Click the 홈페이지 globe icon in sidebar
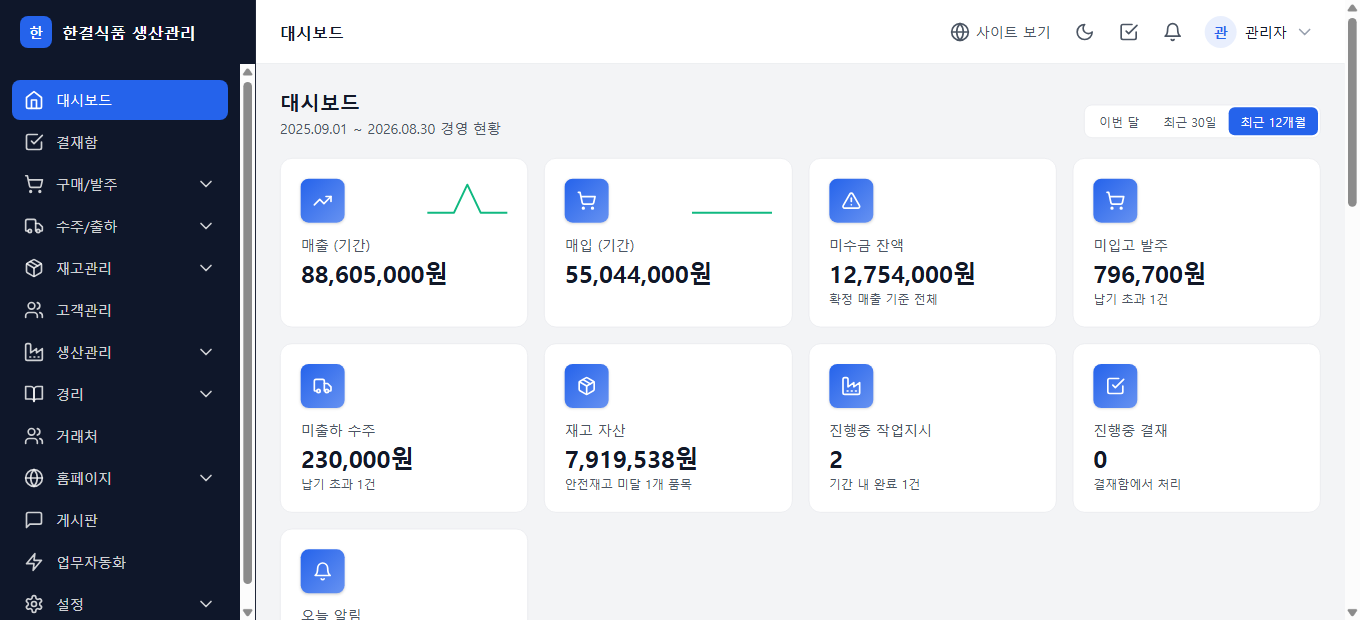1360x620 pixels. tap(34, 478)
